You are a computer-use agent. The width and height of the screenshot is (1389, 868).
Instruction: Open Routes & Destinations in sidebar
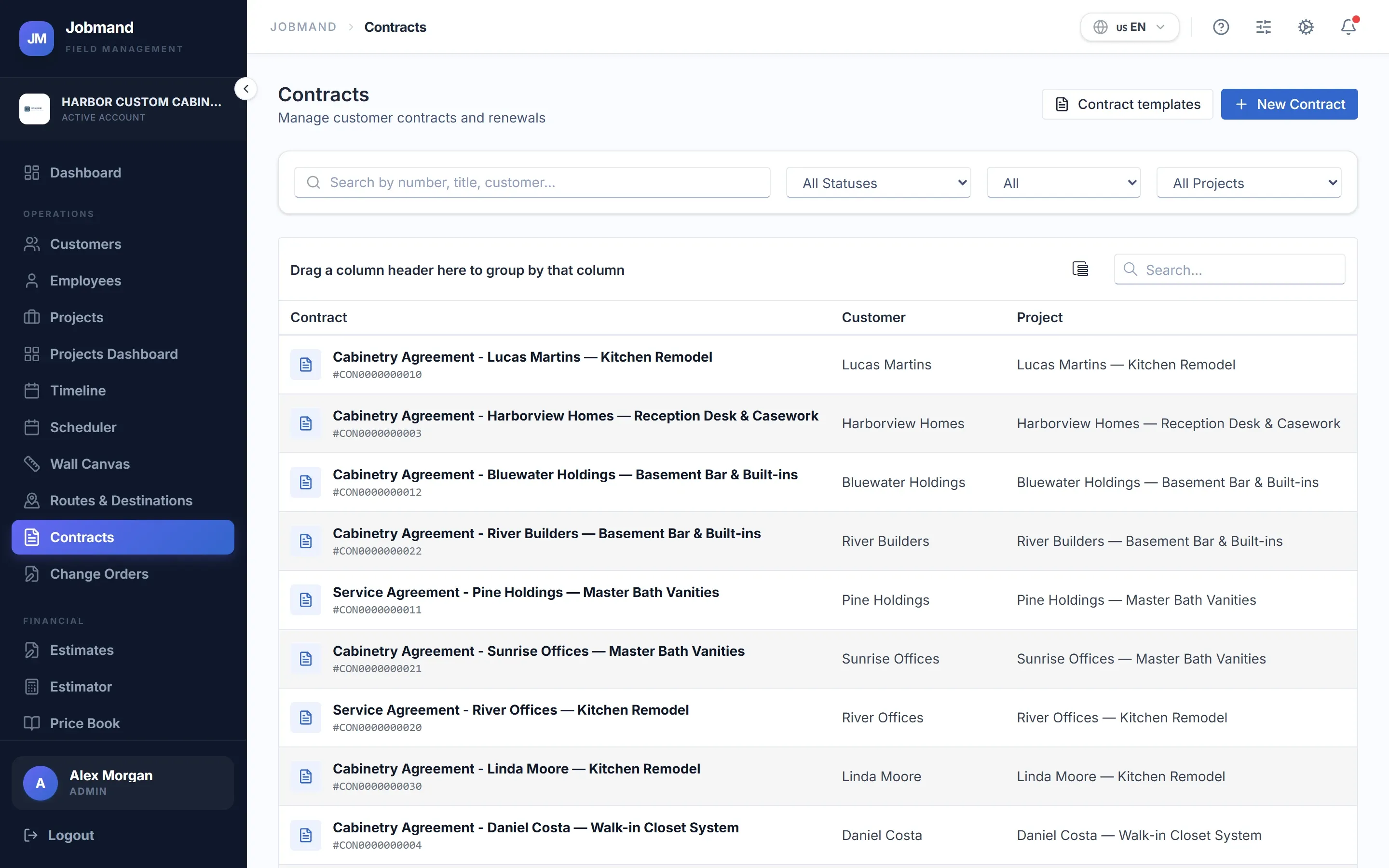click(x=123, y=501)
